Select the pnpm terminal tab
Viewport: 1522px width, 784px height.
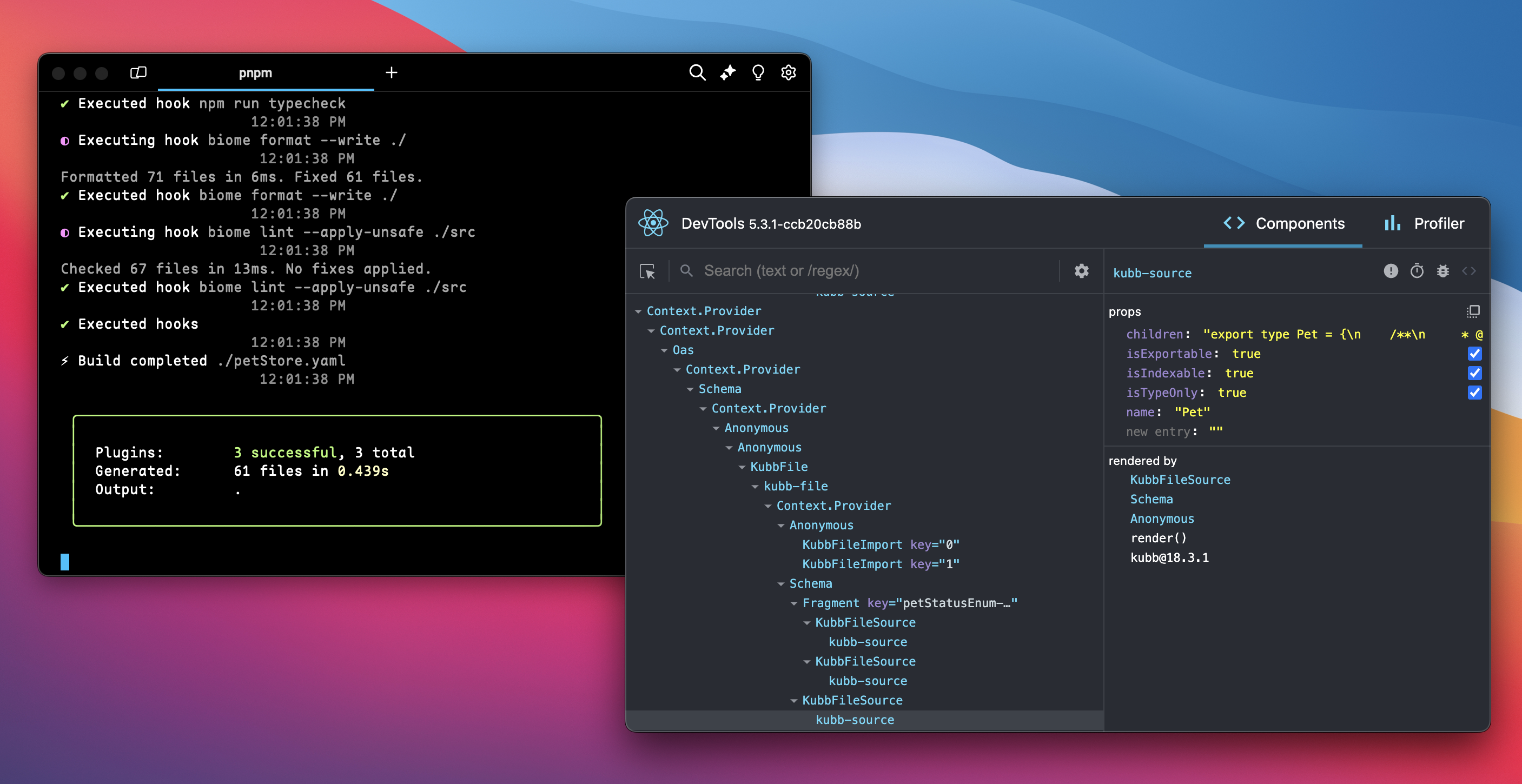(x=256, y=72)
